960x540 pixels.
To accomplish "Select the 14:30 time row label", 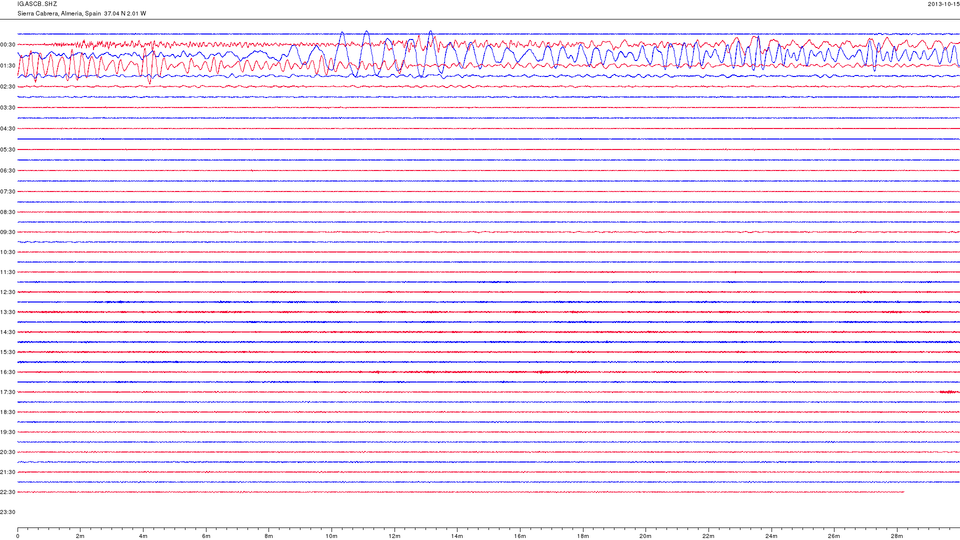I will pos(7,332).
